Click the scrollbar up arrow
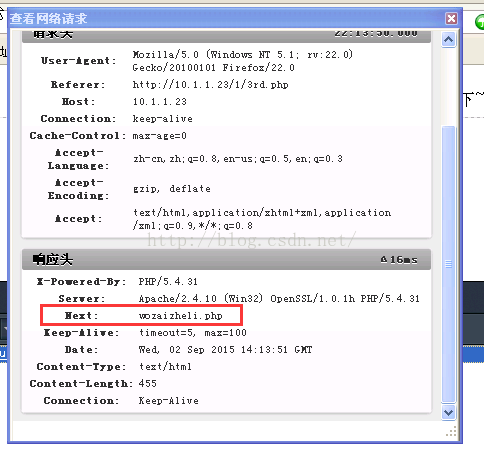Viewport: 484px width, 459px height. pos(448,40)
